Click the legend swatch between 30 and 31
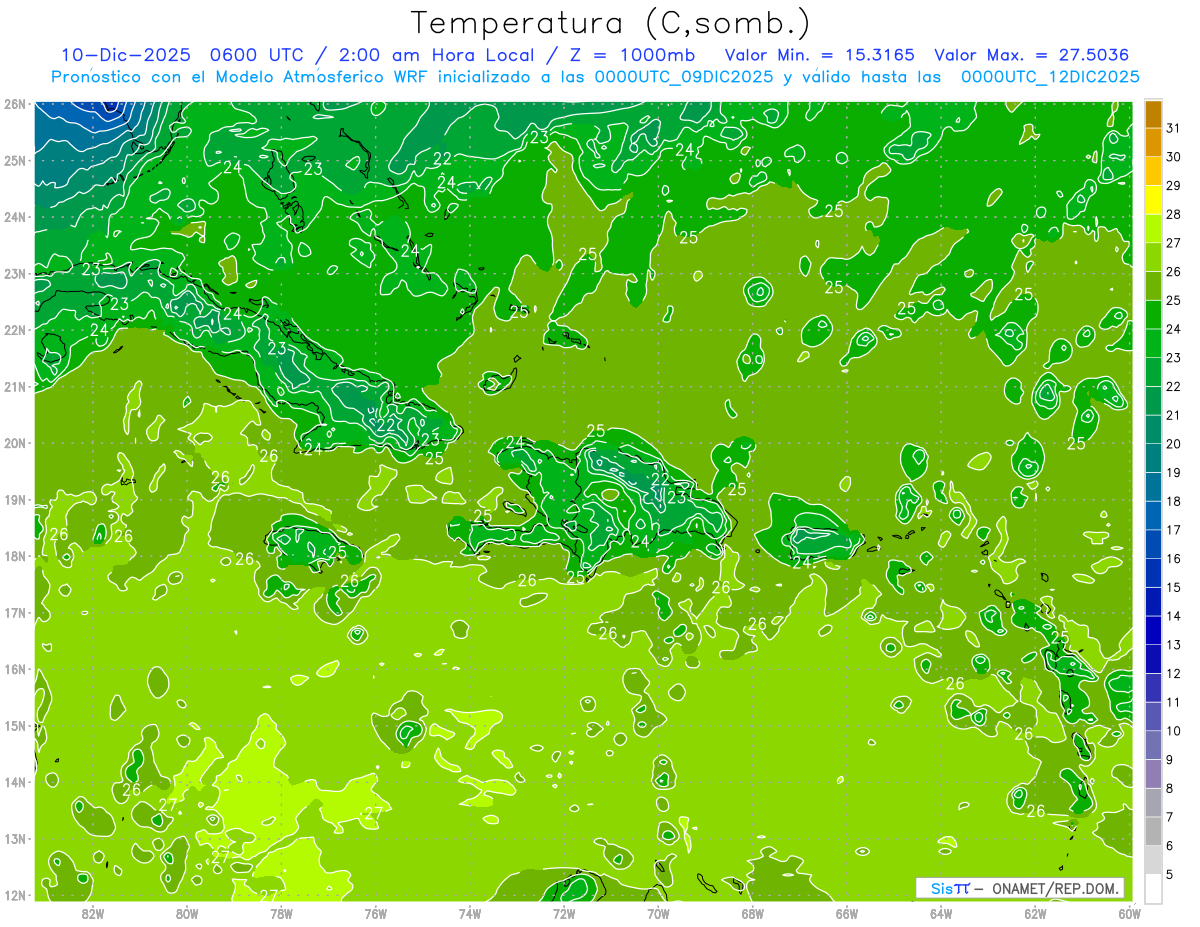1200x927 pixels. click(x=1153, y=143)
